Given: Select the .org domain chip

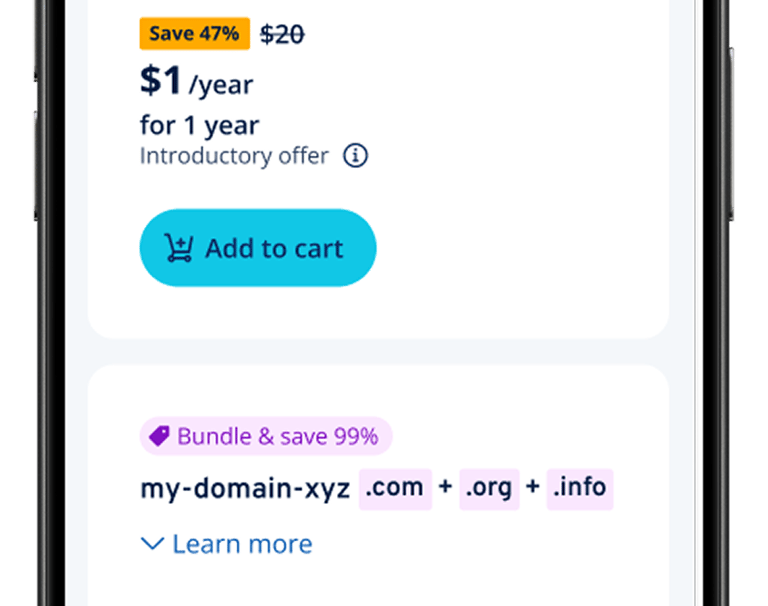Looking at the screenshot, I should pyautogui.click(x=489, y=488).
